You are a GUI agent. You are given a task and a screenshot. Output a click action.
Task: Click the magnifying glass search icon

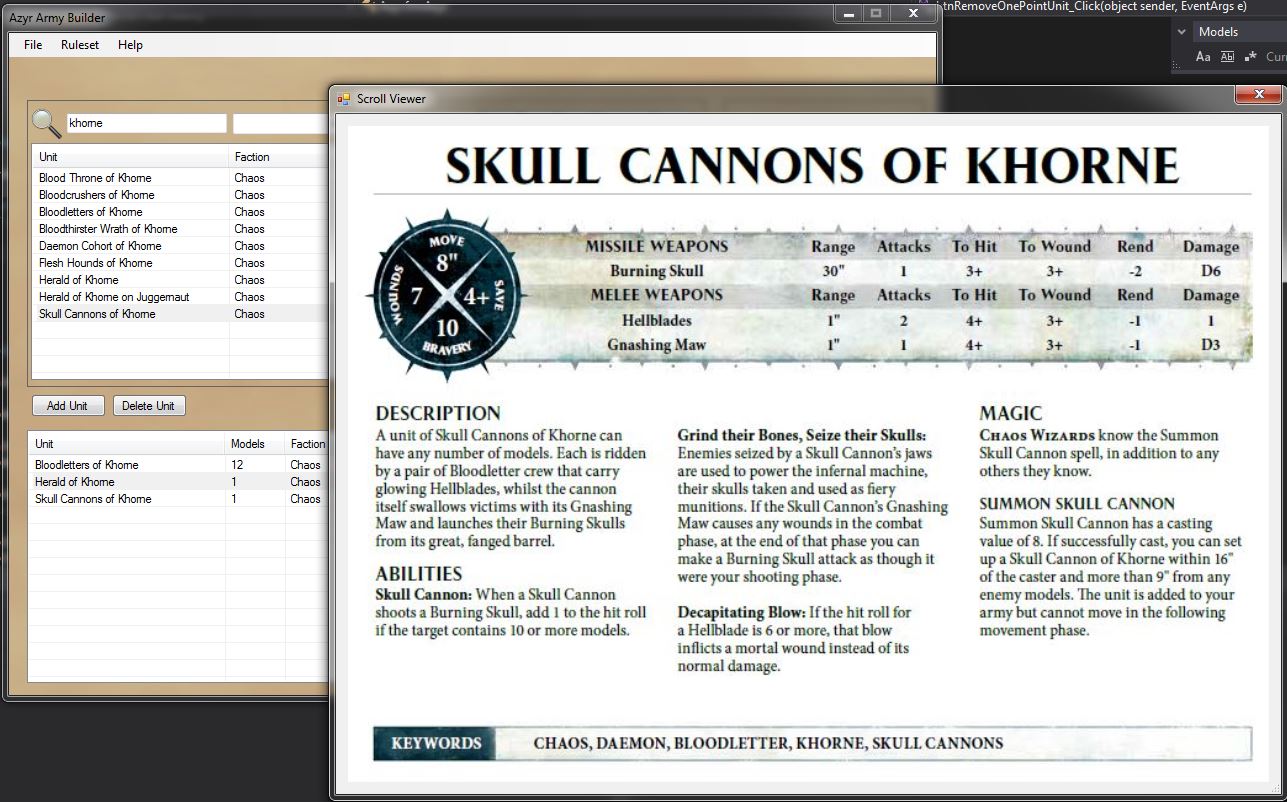pyautogui.click(x=47, y=123)
